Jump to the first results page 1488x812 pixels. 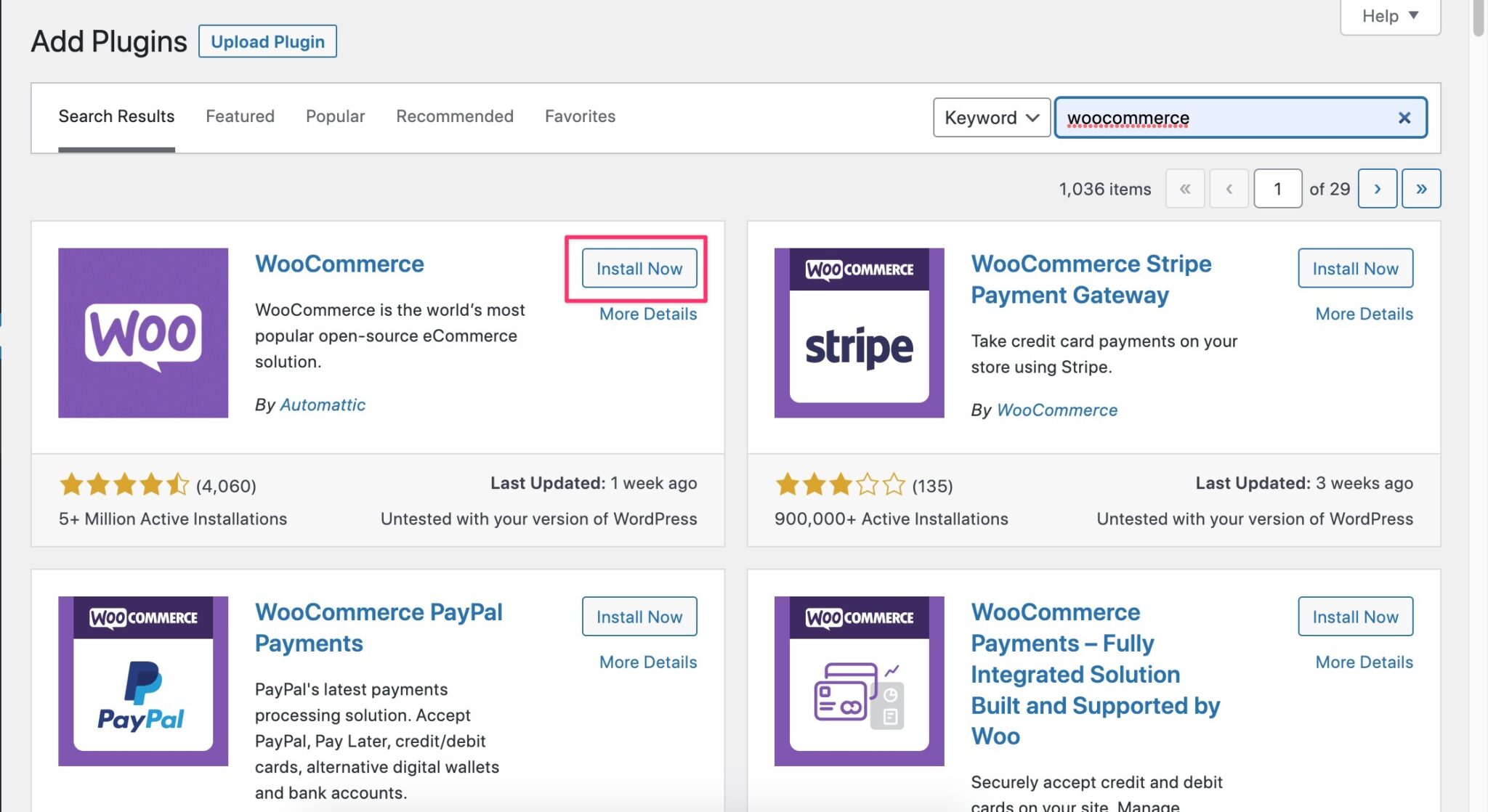[x=1185, y=188]
